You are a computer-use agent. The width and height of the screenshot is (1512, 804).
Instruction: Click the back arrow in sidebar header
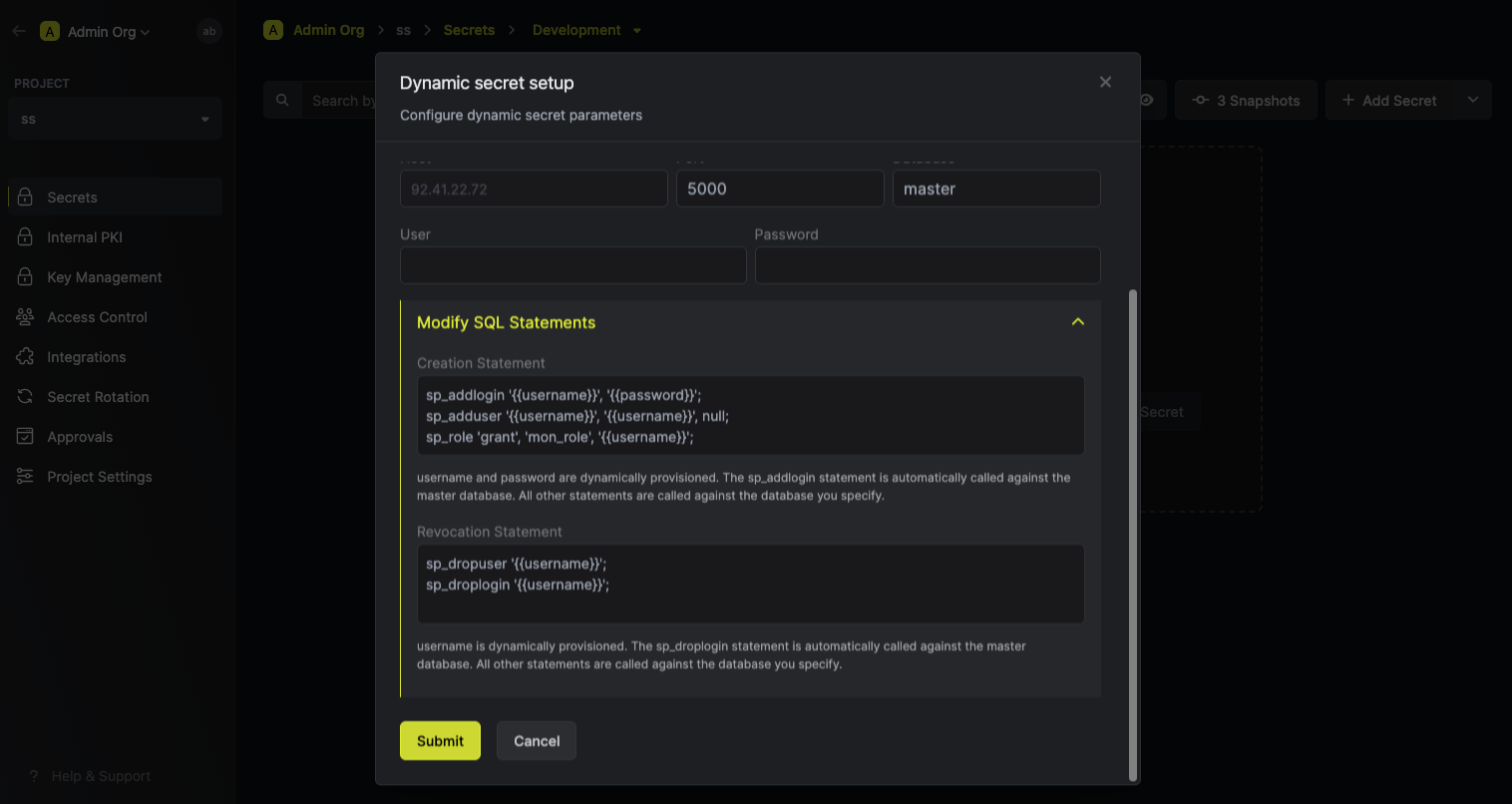19,31
